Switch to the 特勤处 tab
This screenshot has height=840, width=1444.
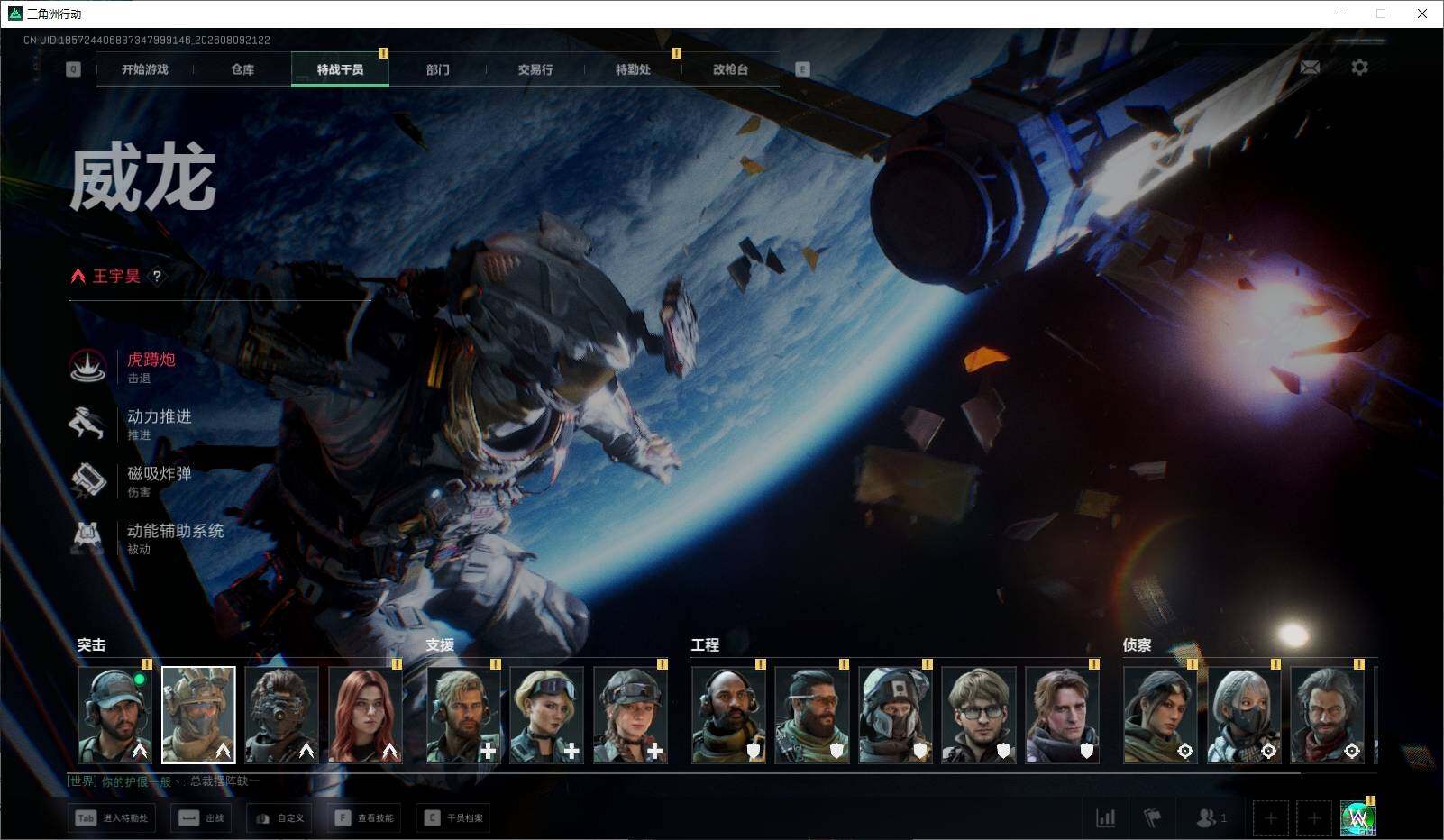[x=633, y=69]
